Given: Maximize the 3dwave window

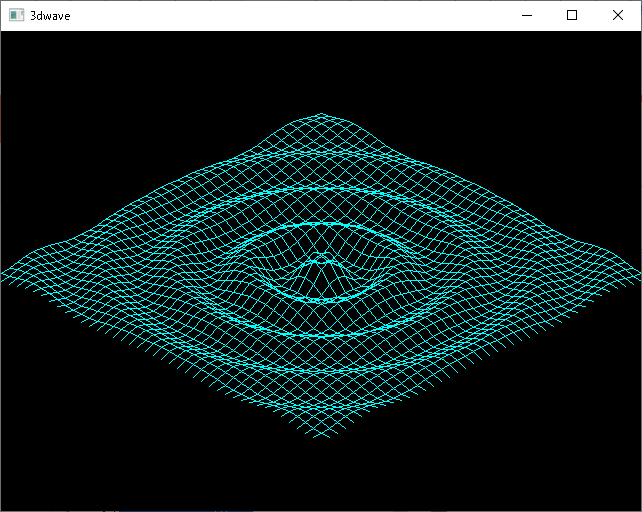Looking at the screenshot, I should [572, 16].
